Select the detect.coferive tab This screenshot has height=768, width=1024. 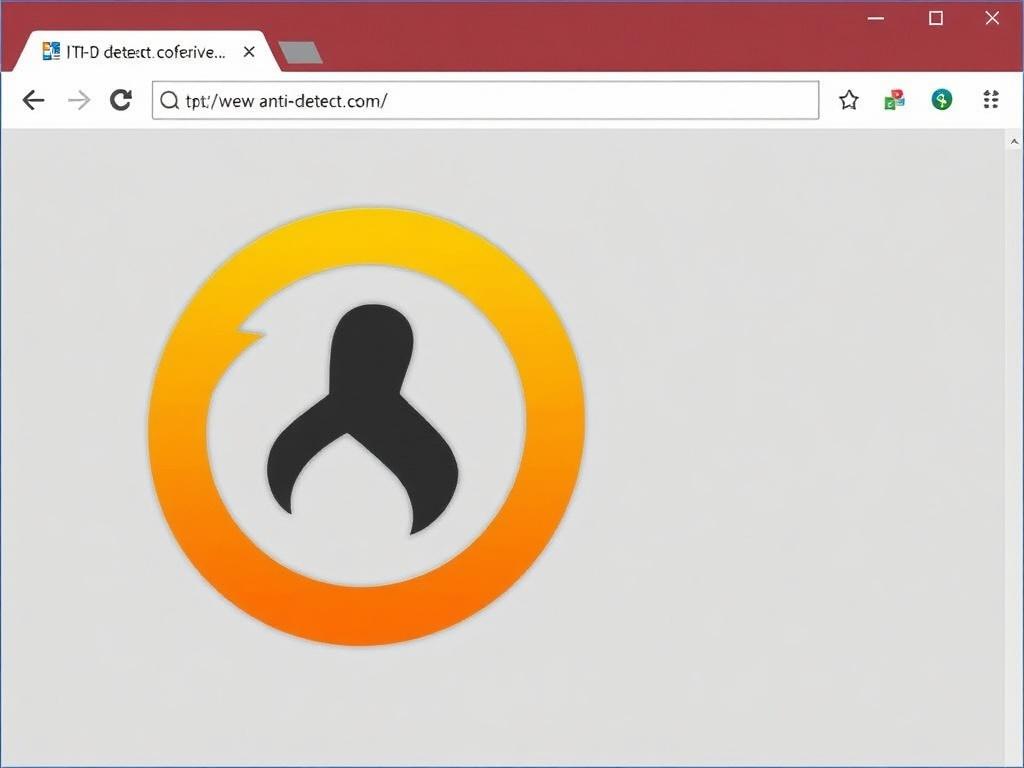coord(145,52)
